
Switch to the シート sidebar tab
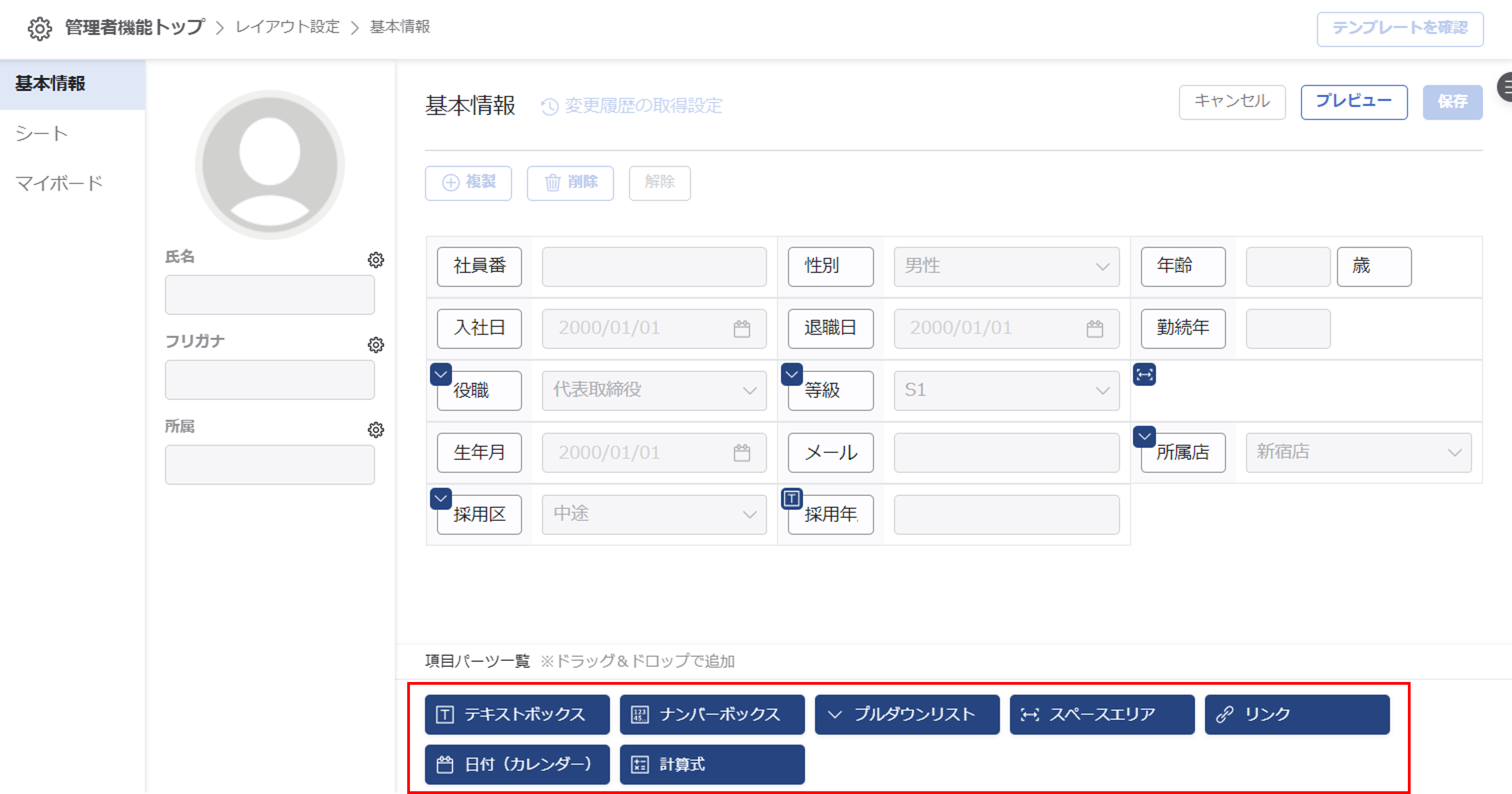pyautogui.click(x=42, y=134)
